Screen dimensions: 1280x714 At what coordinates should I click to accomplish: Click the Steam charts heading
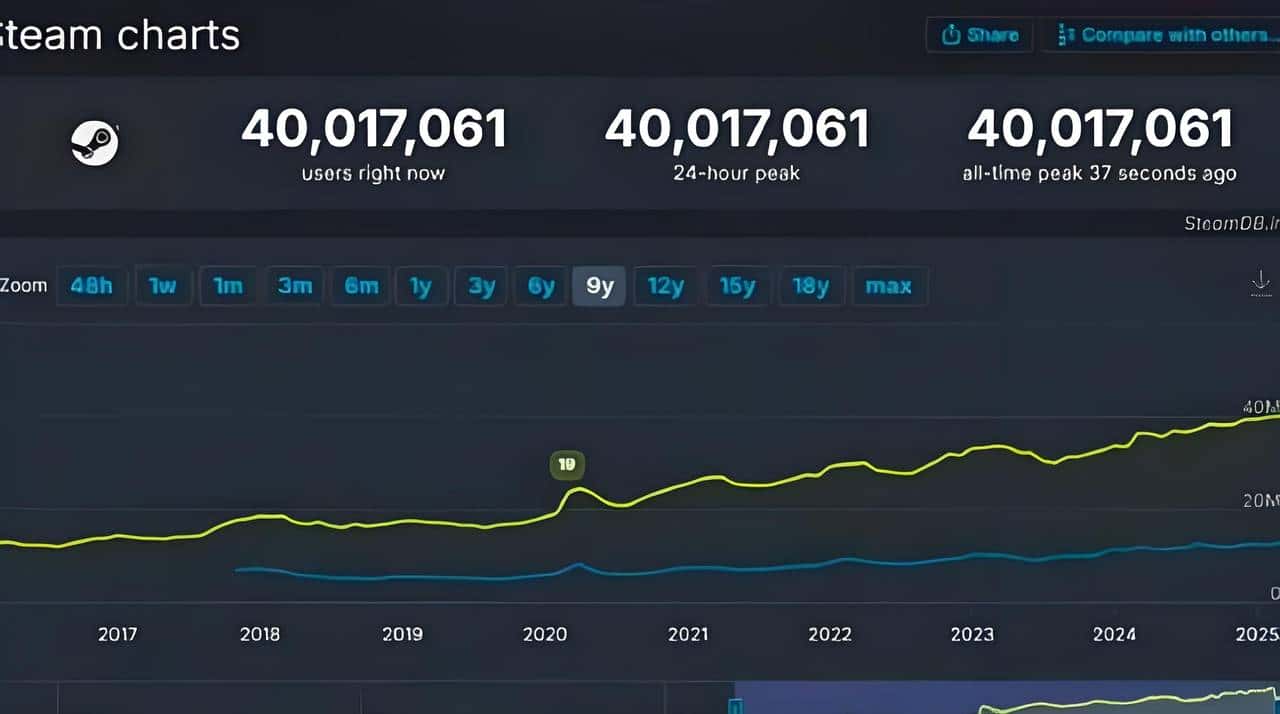click(119, 36)
